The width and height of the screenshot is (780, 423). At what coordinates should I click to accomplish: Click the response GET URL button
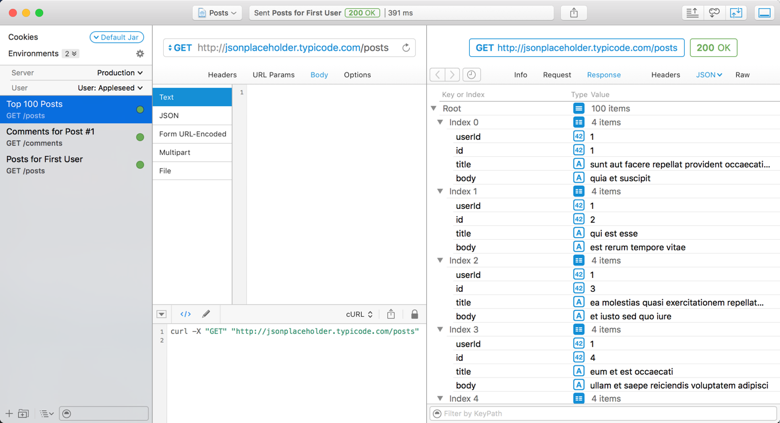tap(577, 48)
